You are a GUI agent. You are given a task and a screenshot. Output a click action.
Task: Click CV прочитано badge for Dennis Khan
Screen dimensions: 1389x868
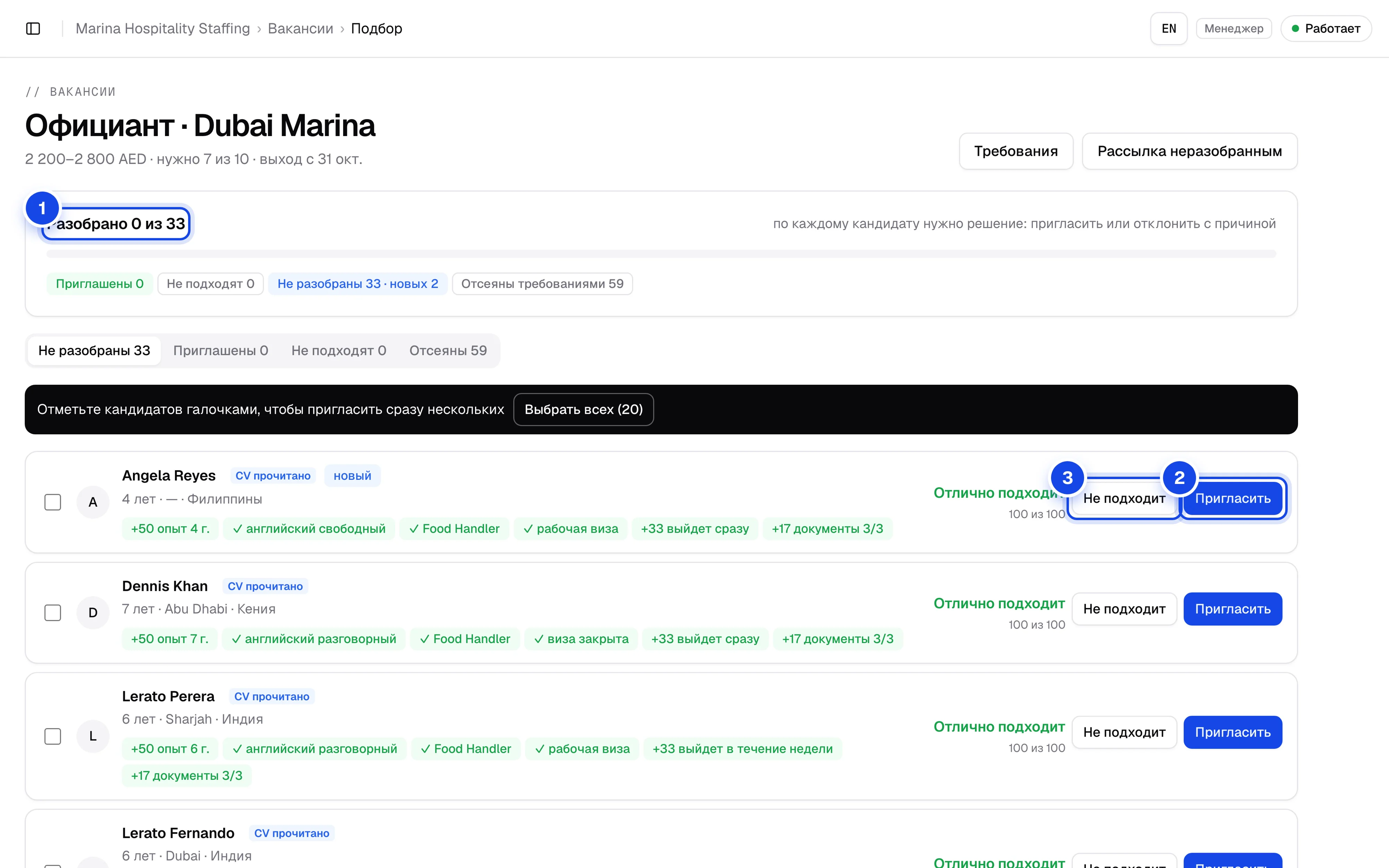[x=265, y=586]
